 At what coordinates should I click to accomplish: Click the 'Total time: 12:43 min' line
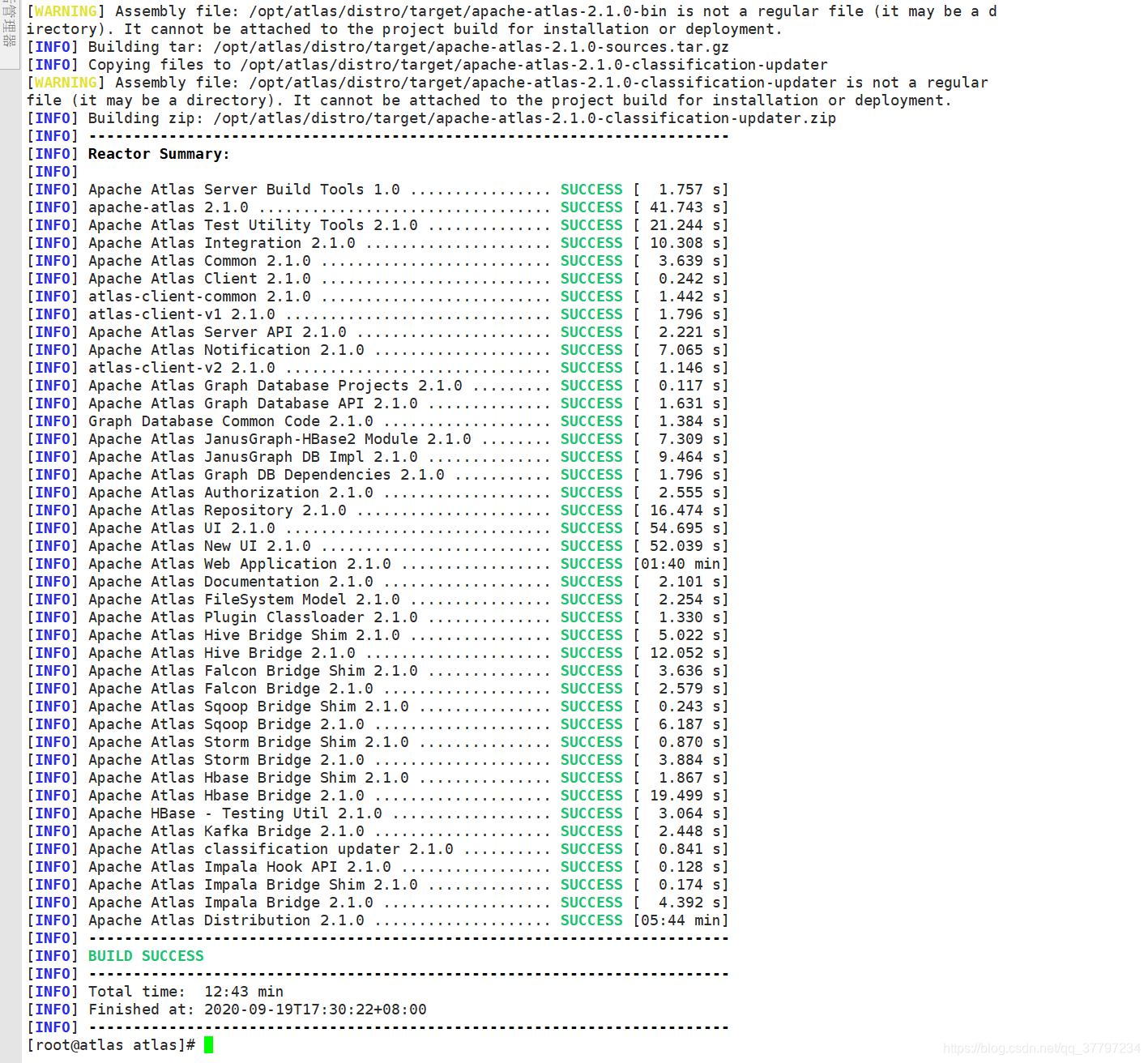tap(156, 992)
